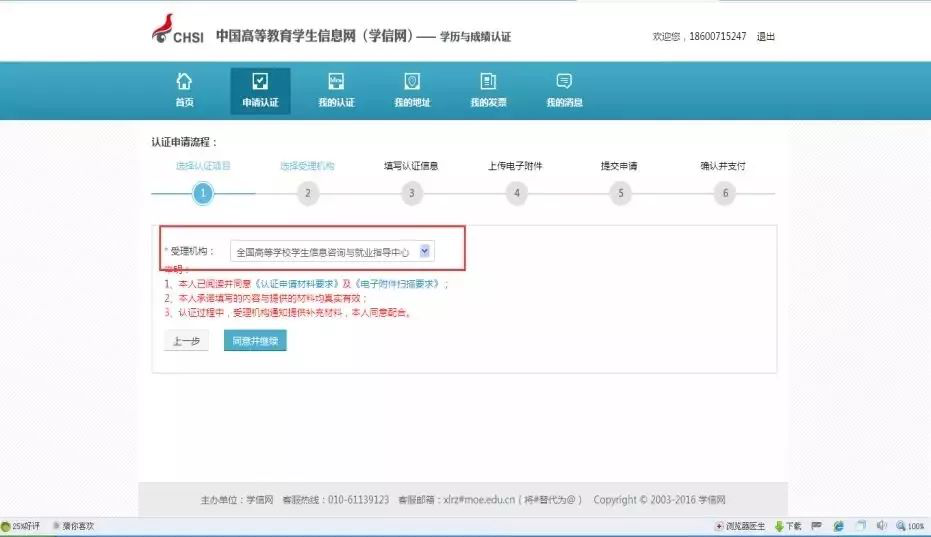931x537 pixels.
Task: Click the 退出 logout link
Action: click(766, 36)
